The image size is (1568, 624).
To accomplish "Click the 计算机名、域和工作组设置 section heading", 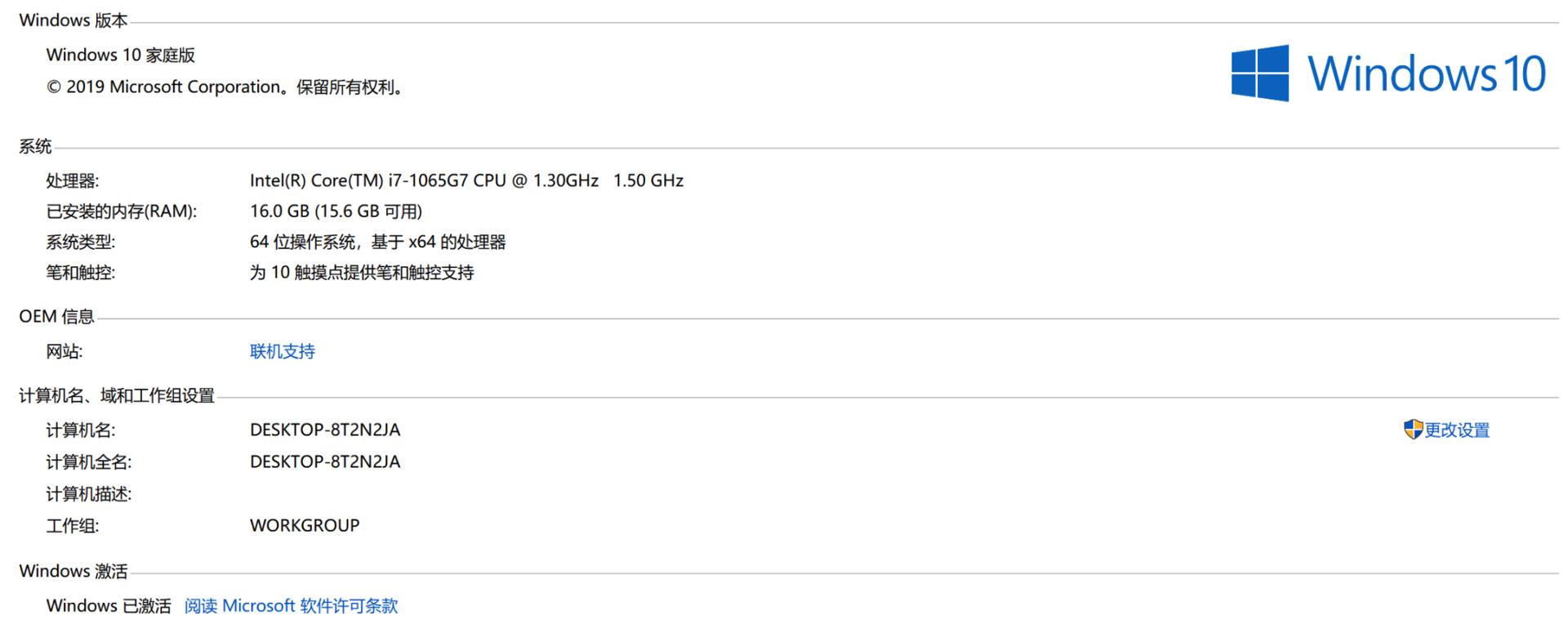I will point(116,396).
